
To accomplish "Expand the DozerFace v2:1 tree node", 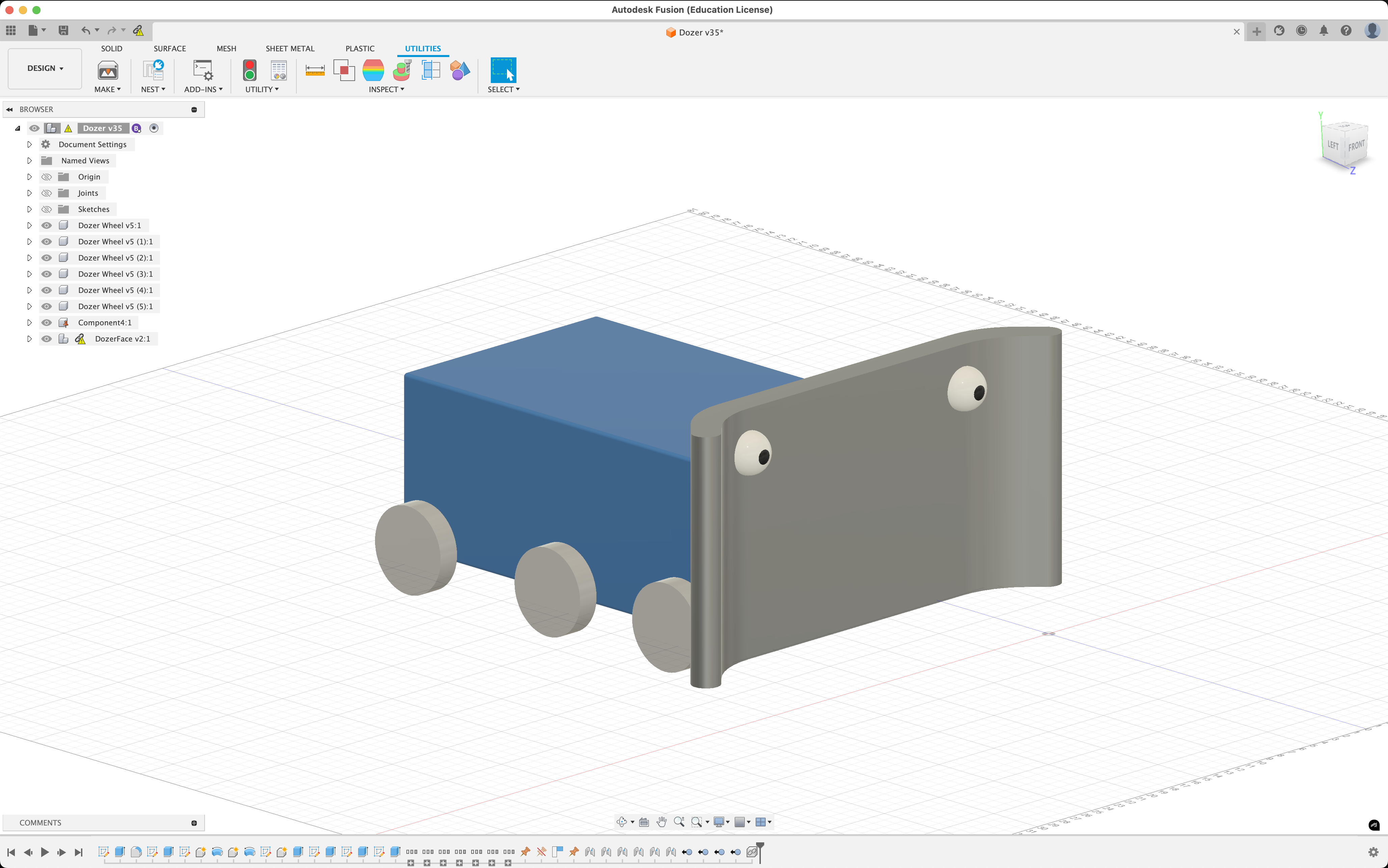I will 29,339.
